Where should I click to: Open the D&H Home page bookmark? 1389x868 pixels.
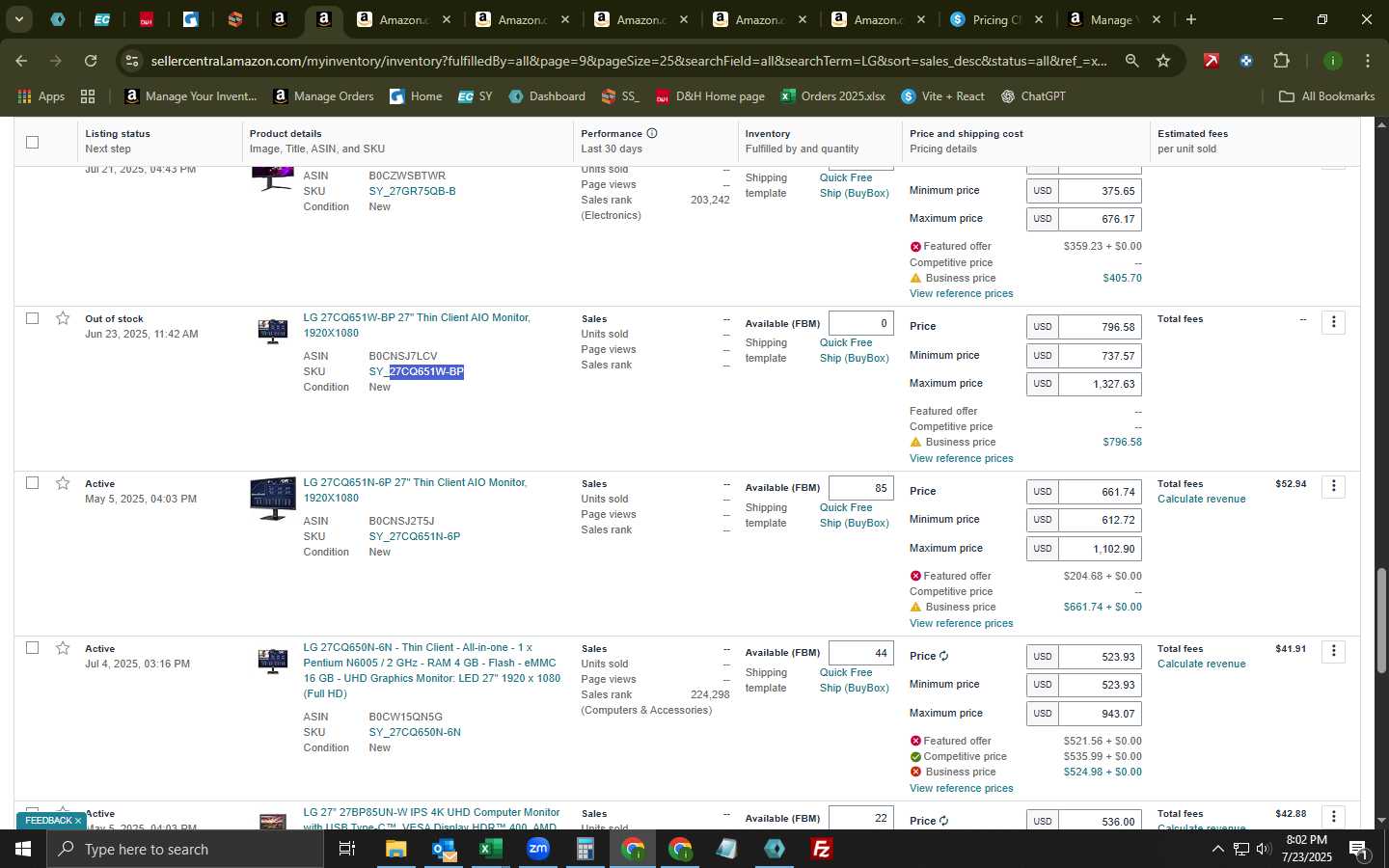pos(710,96)
